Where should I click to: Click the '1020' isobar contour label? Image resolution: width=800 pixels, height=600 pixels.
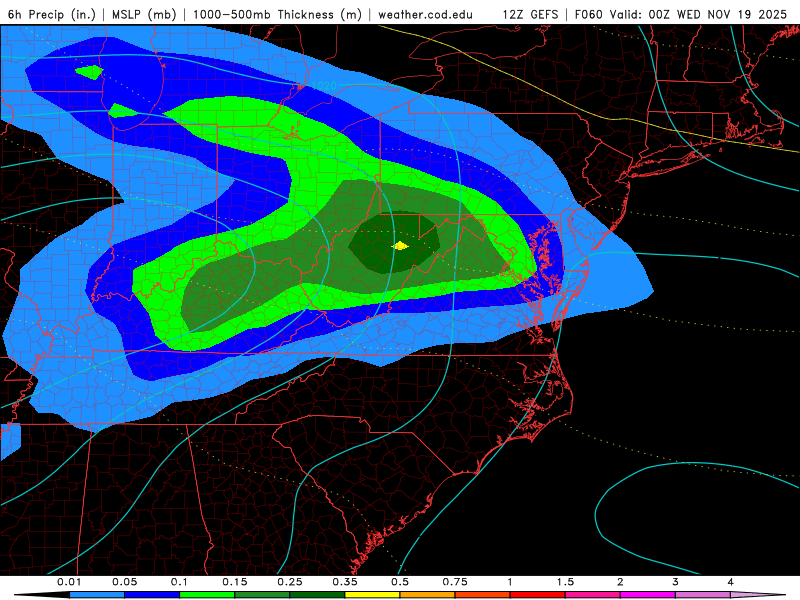323,85
